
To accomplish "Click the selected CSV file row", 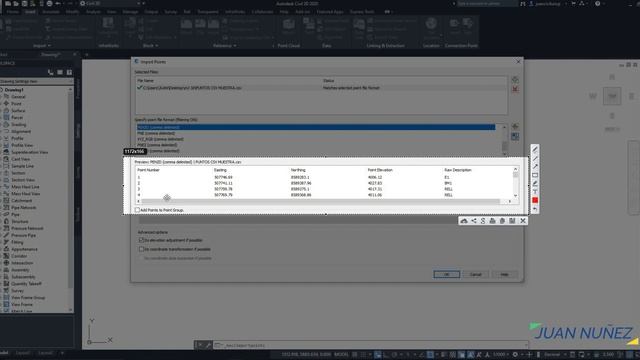I will (x=321, y=88).
